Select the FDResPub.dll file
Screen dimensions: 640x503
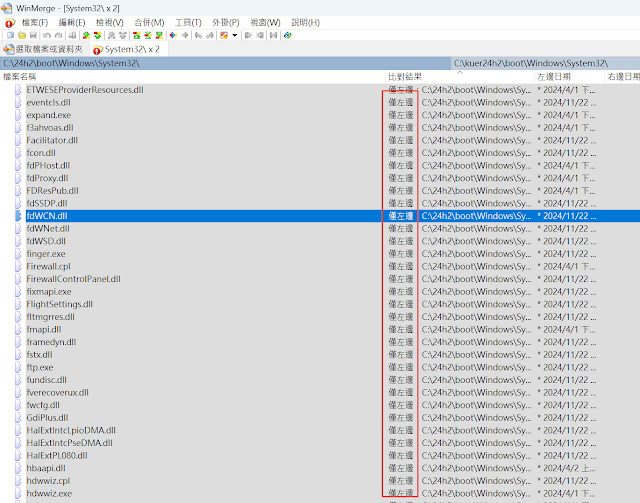pyautogui.click(x=52, y=191)
